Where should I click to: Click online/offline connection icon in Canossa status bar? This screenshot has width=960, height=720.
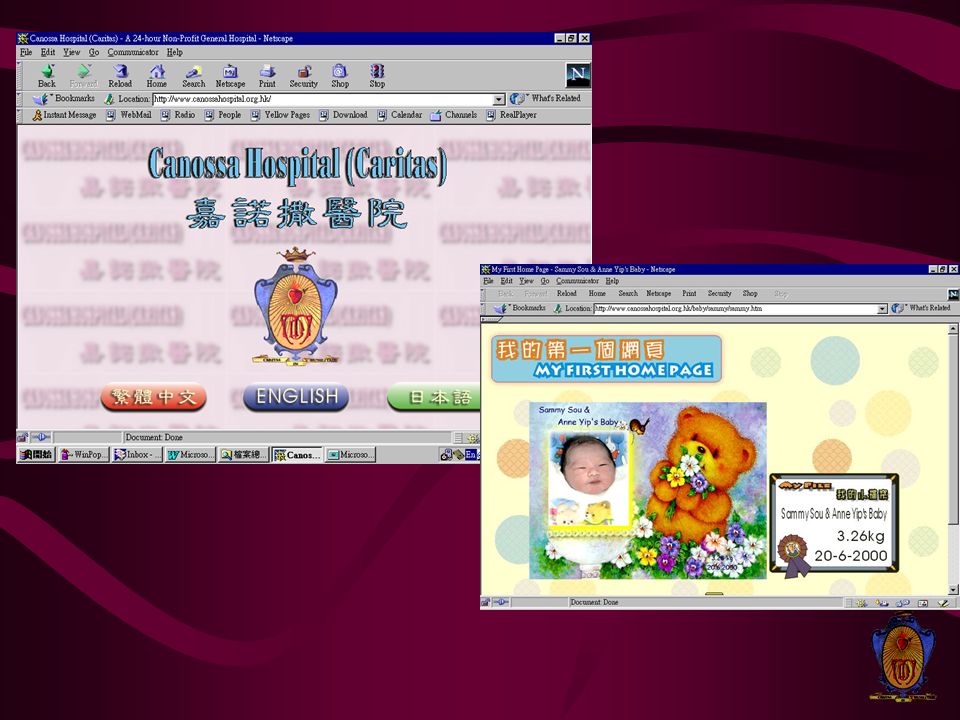click(x=41, y=437)
